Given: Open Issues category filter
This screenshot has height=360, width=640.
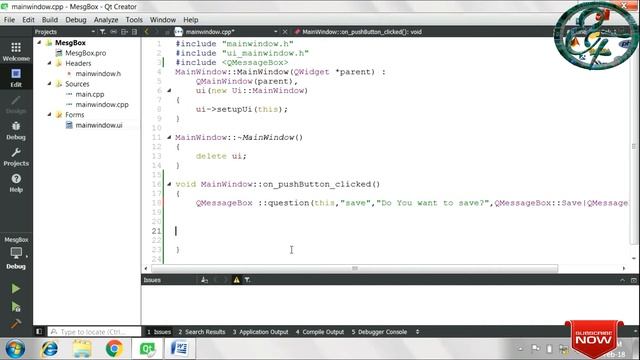Looking at the screenshot, I should (248, 280).
